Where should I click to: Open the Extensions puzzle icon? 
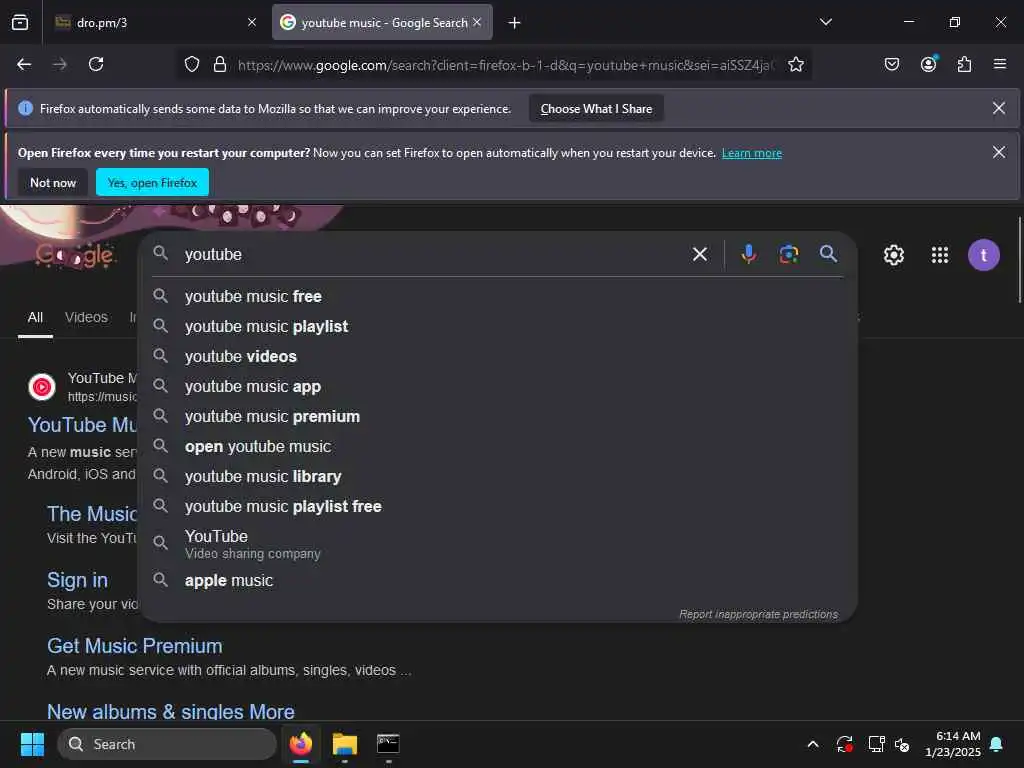pos(964,64)
